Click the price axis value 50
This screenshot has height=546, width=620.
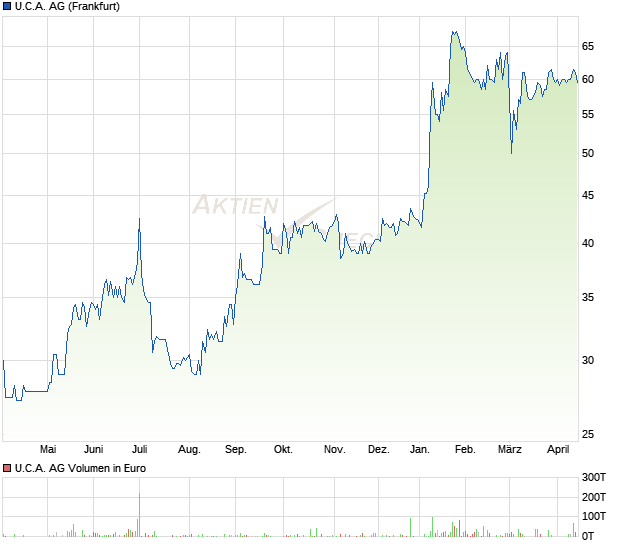coord(588,153)
